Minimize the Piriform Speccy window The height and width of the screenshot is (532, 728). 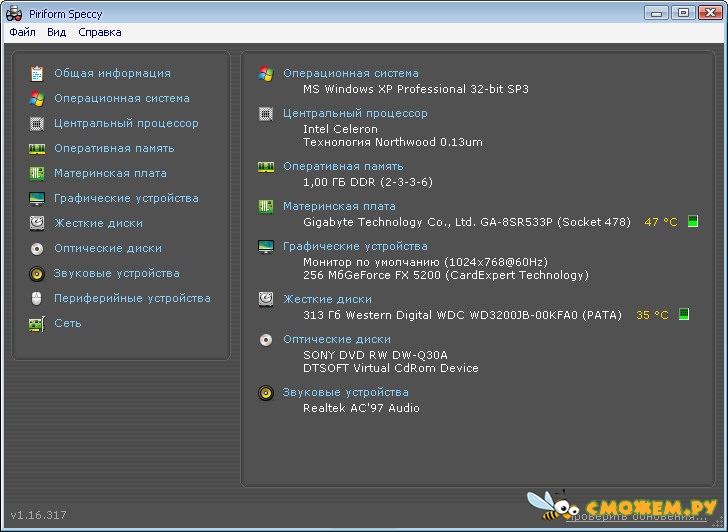coord(656,13)
